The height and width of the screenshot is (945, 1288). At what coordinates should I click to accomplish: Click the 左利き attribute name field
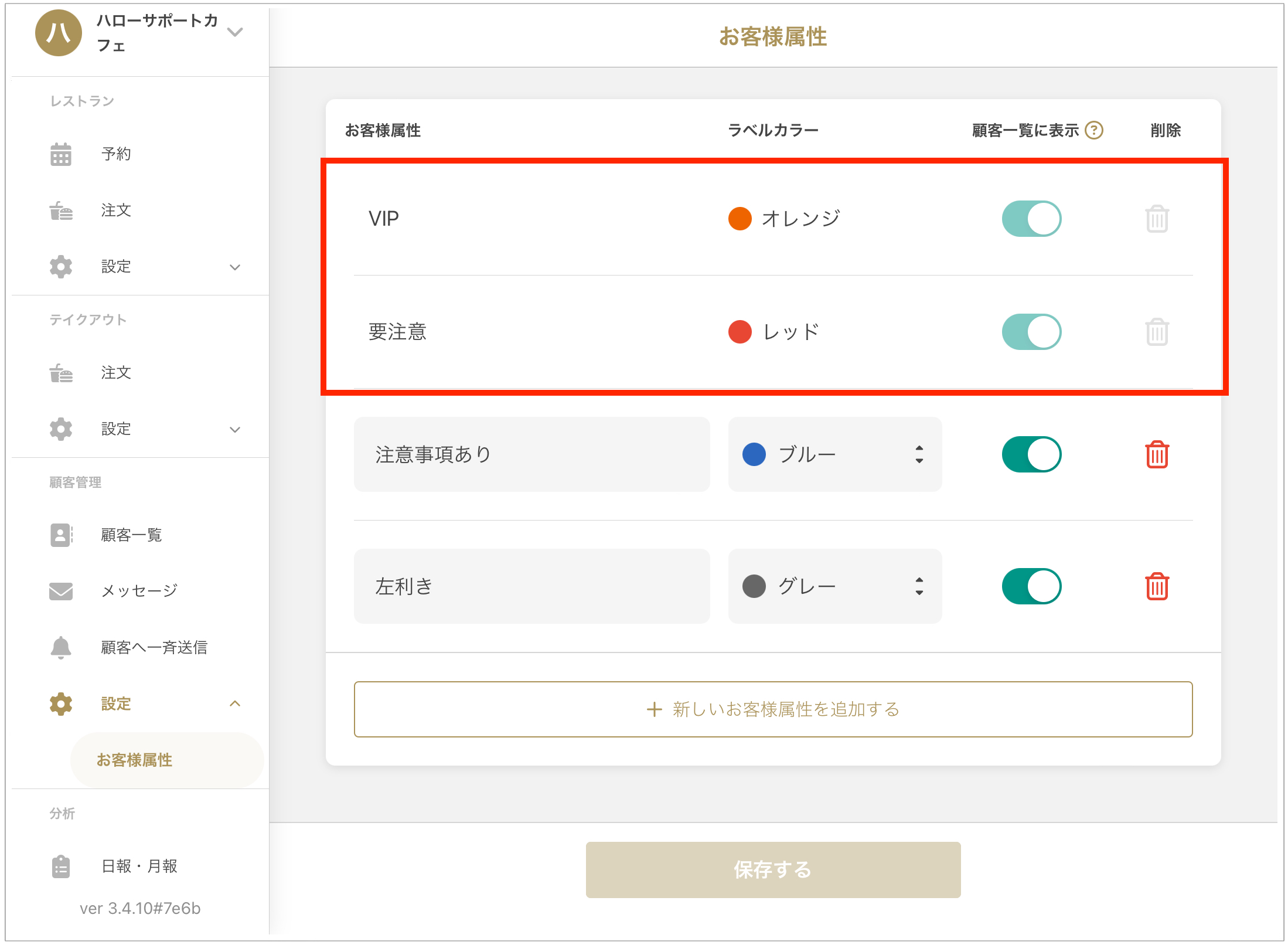point(531,586)
